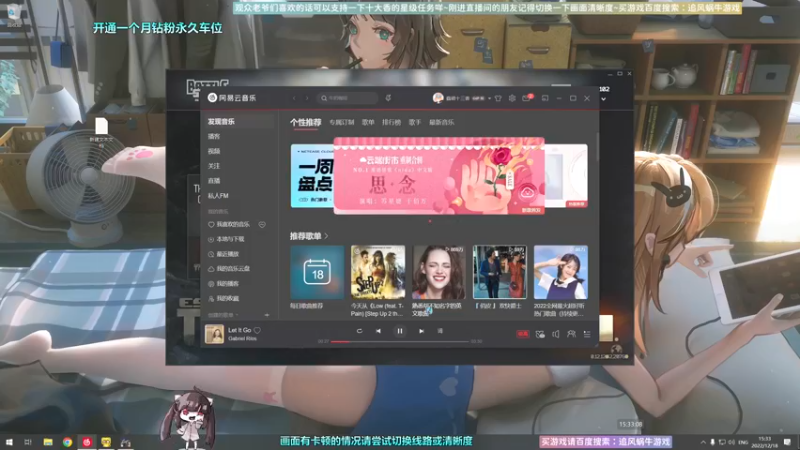Switch to 专属定制 tab
Image resolution: width=800 pixels, height=450 pixels.
pyautogui.click(x=341, y=122)
